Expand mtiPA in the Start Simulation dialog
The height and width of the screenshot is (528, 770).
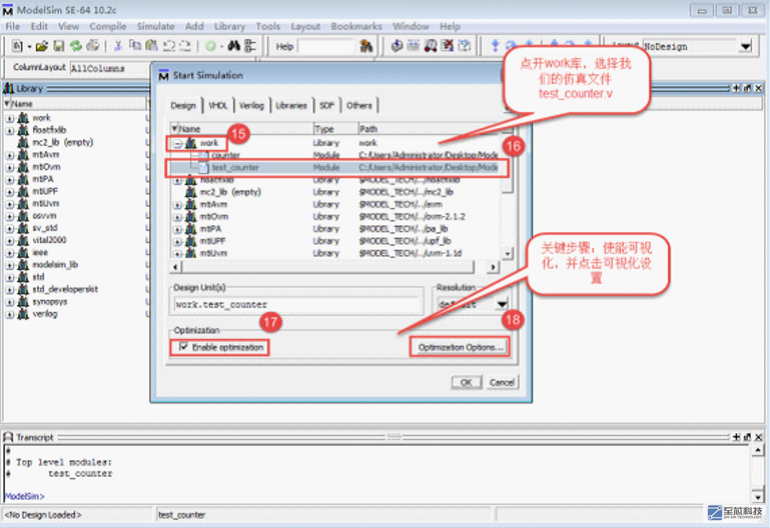coord(178,229)
